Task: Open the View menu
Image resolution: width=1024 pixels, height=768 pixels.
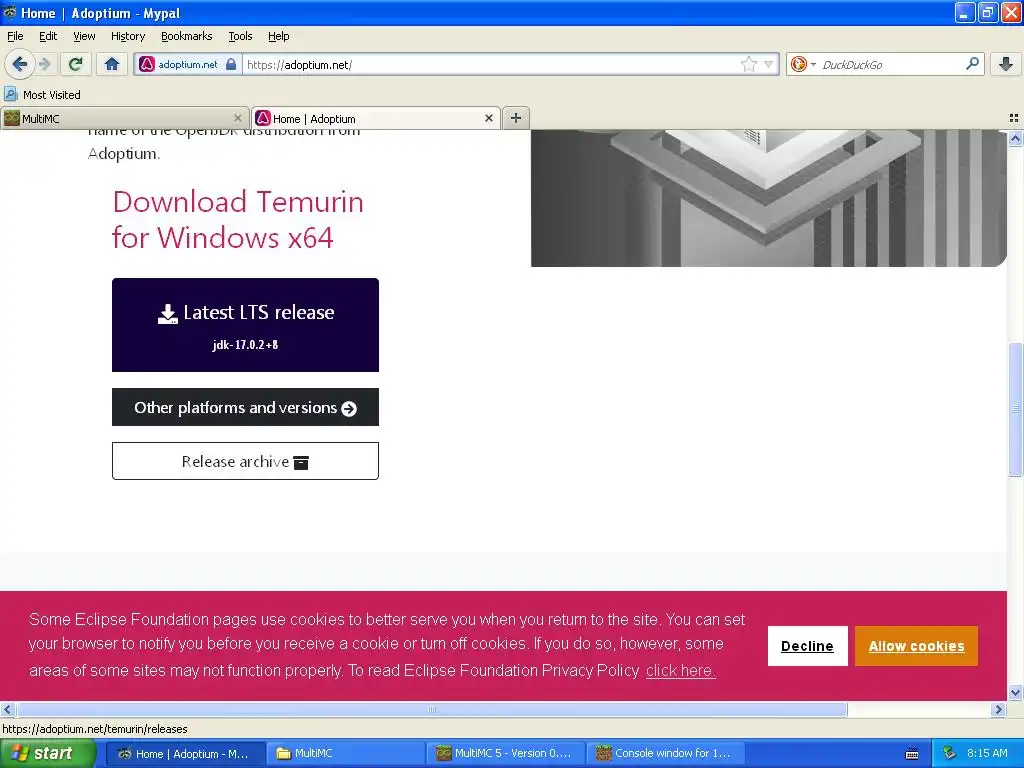Action: click(84, 36)
